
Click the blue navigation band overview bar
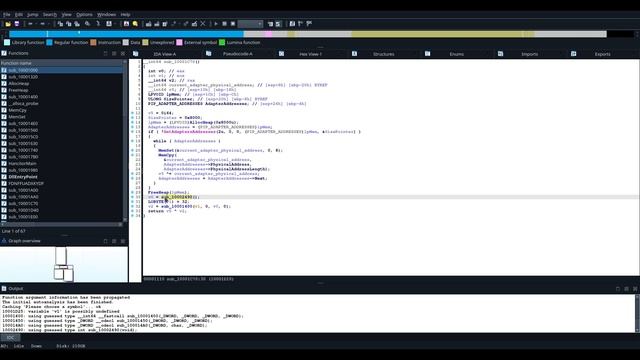tap(127, 34)
